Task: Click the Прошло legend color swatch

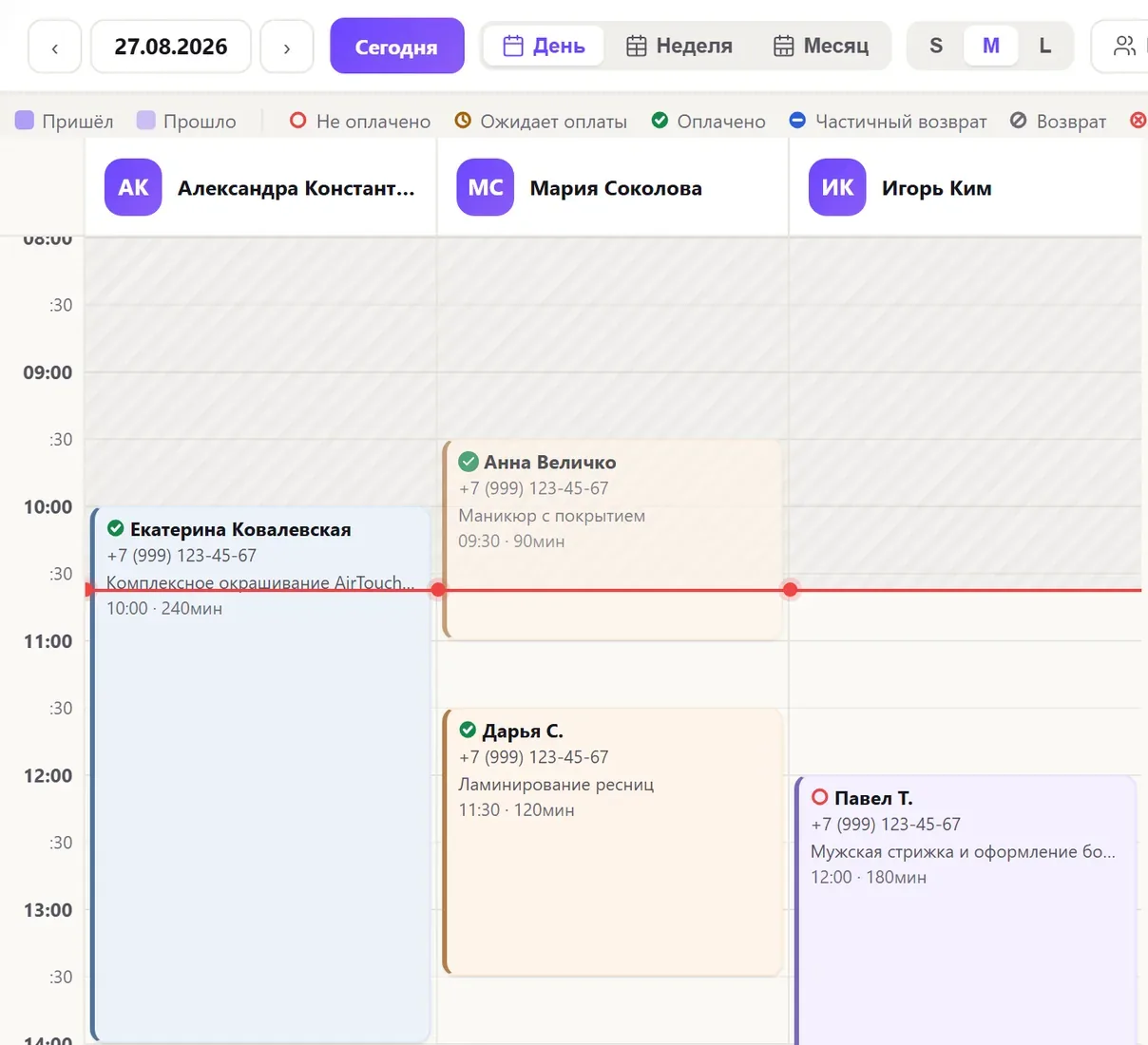Action: [146, 121]
